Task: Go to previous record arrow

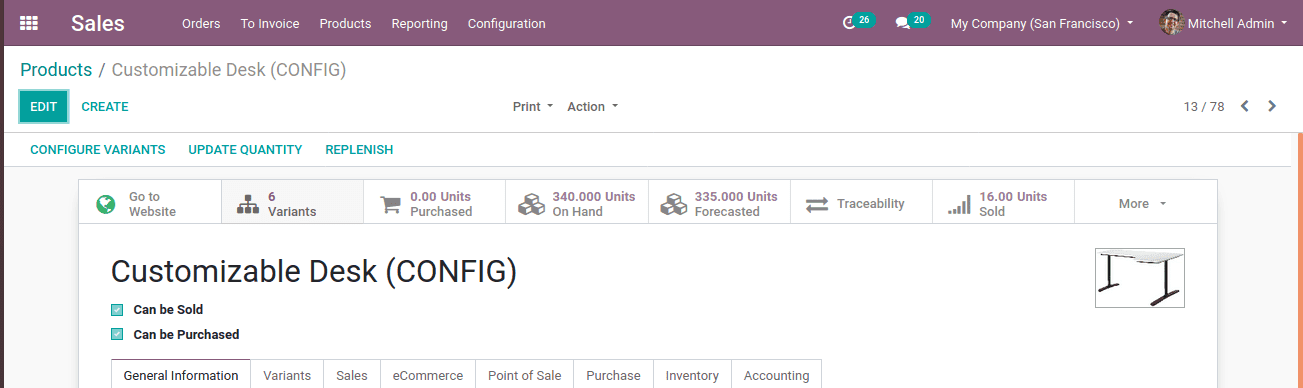Action: 1245,106
